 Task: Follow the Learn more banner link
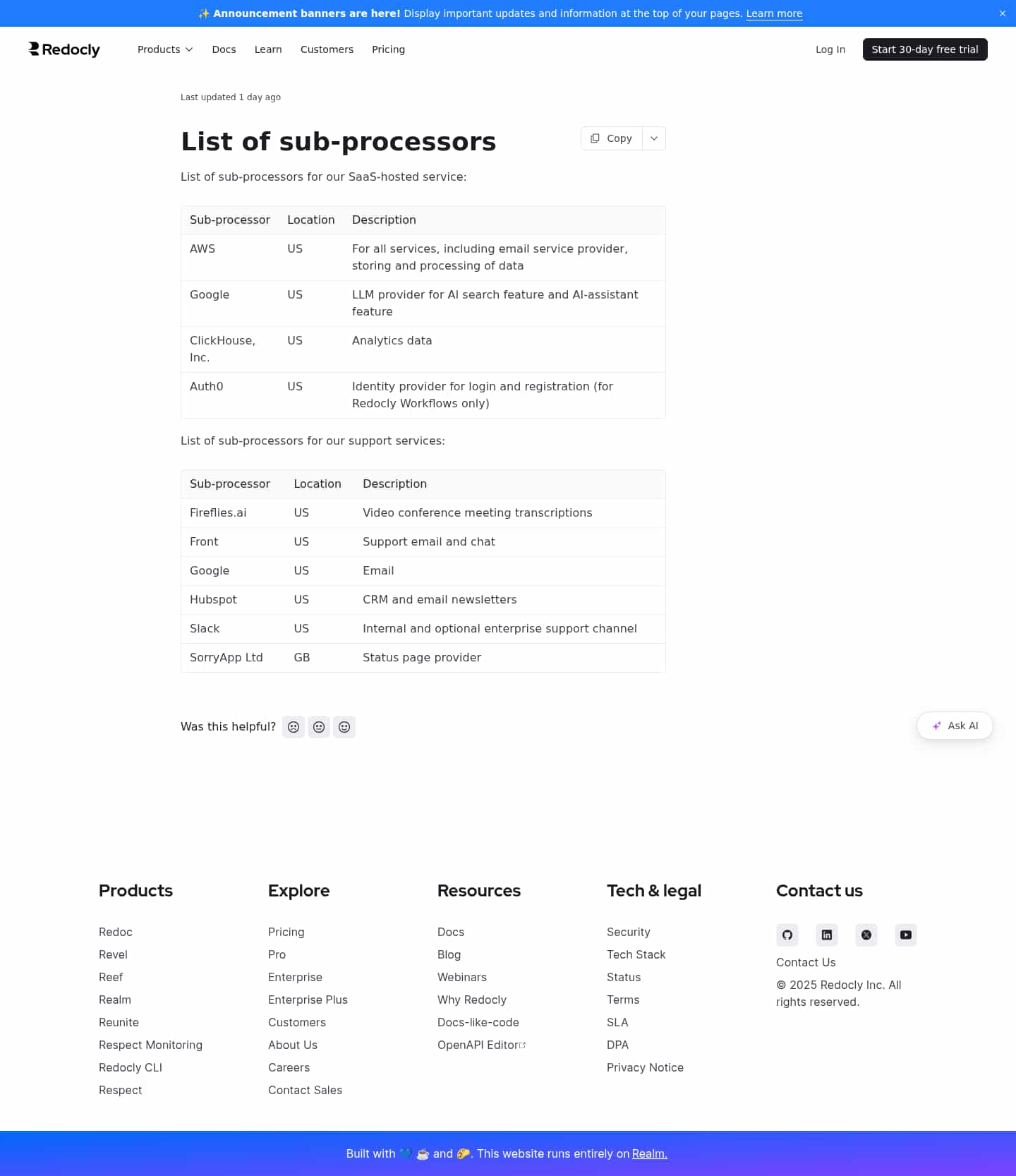pos(774,13)
